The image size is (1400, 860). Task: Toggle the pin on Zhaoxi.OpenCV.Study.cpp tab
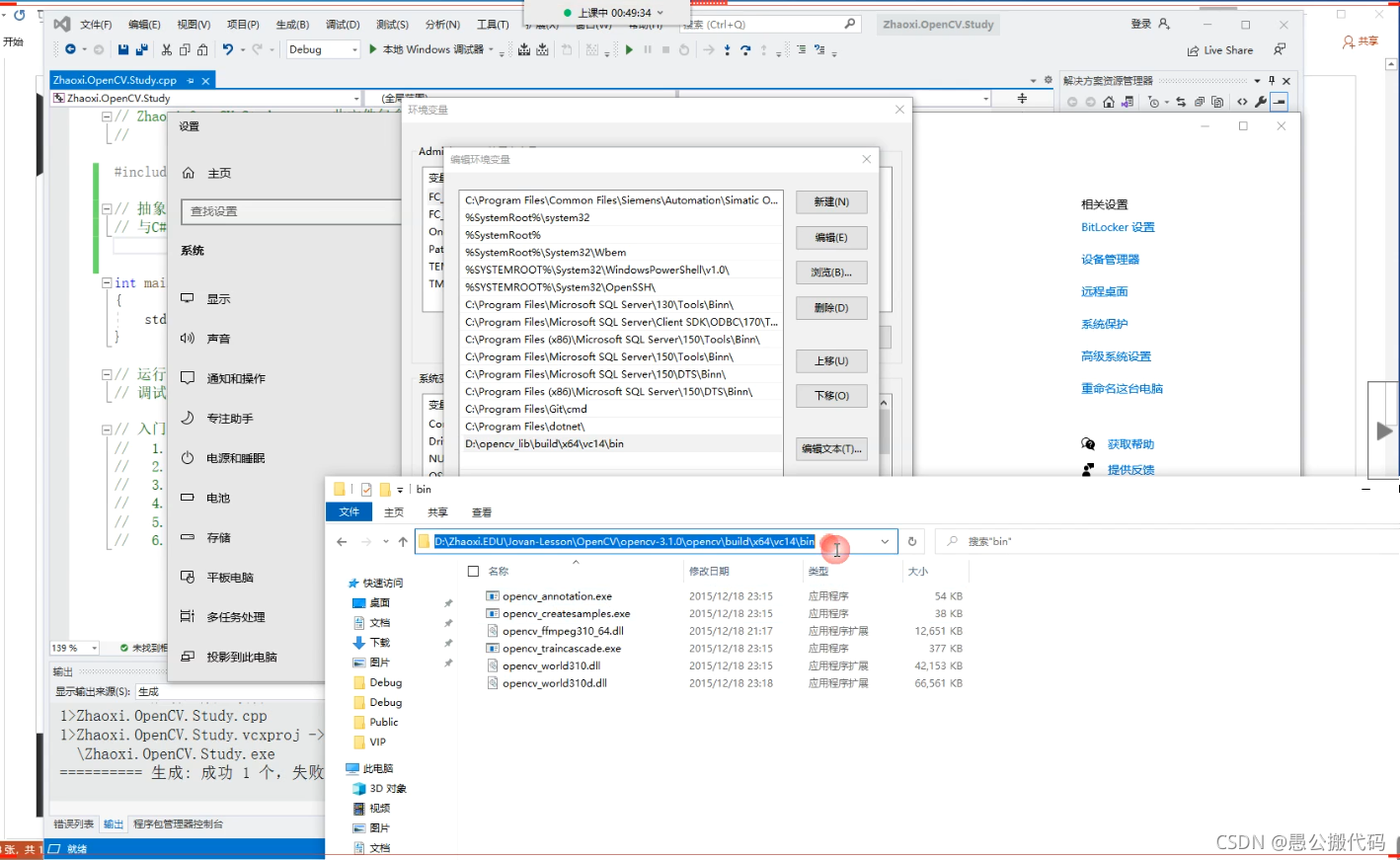click(x=191, y=81)
